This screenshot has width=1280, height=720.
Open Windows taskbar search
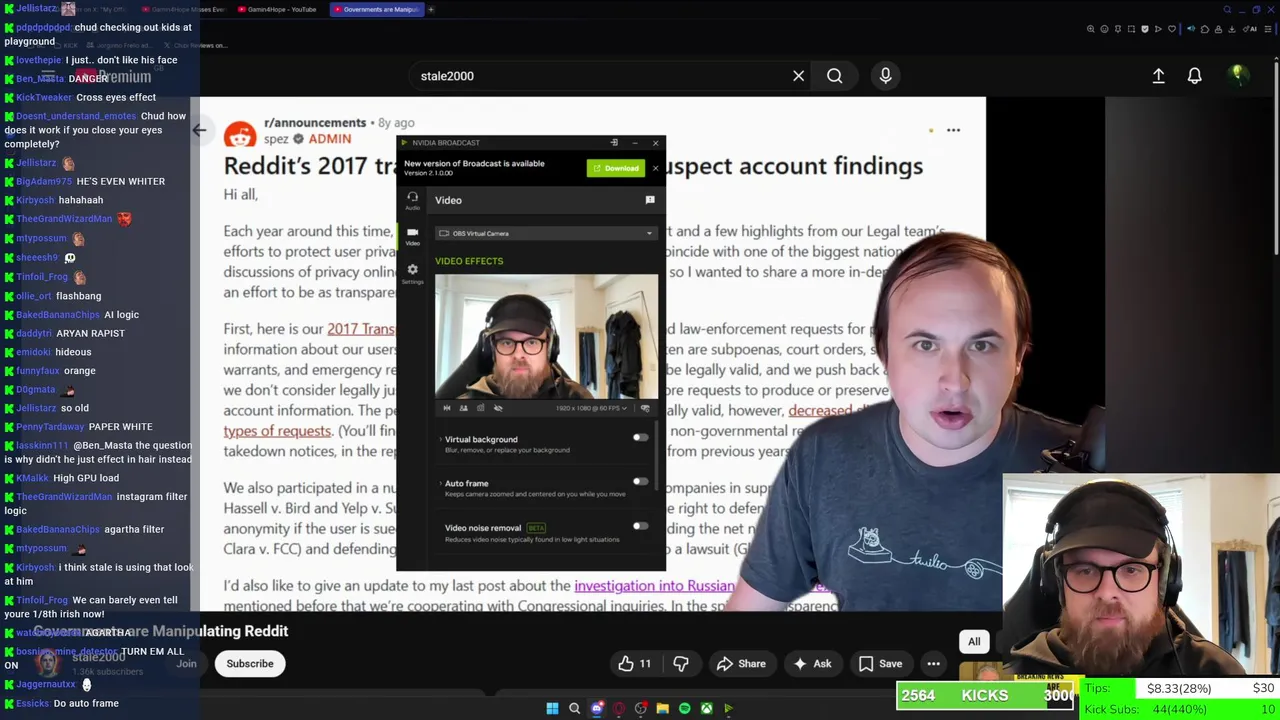(574, 708)
